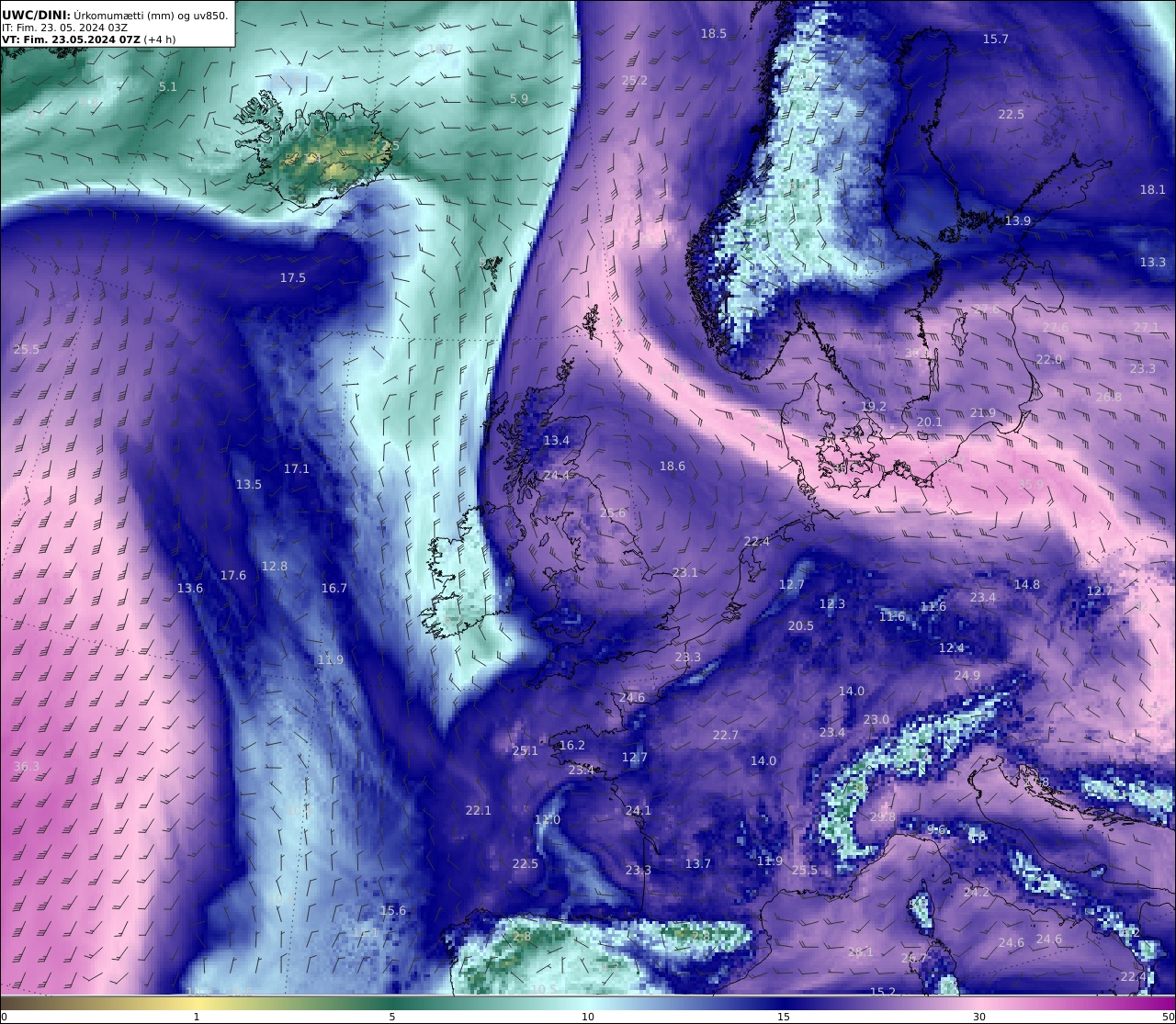This screenshot has width=1176, height=1024.
Task: Click the 13.7 value label
Action: click(x=698, y=863)
